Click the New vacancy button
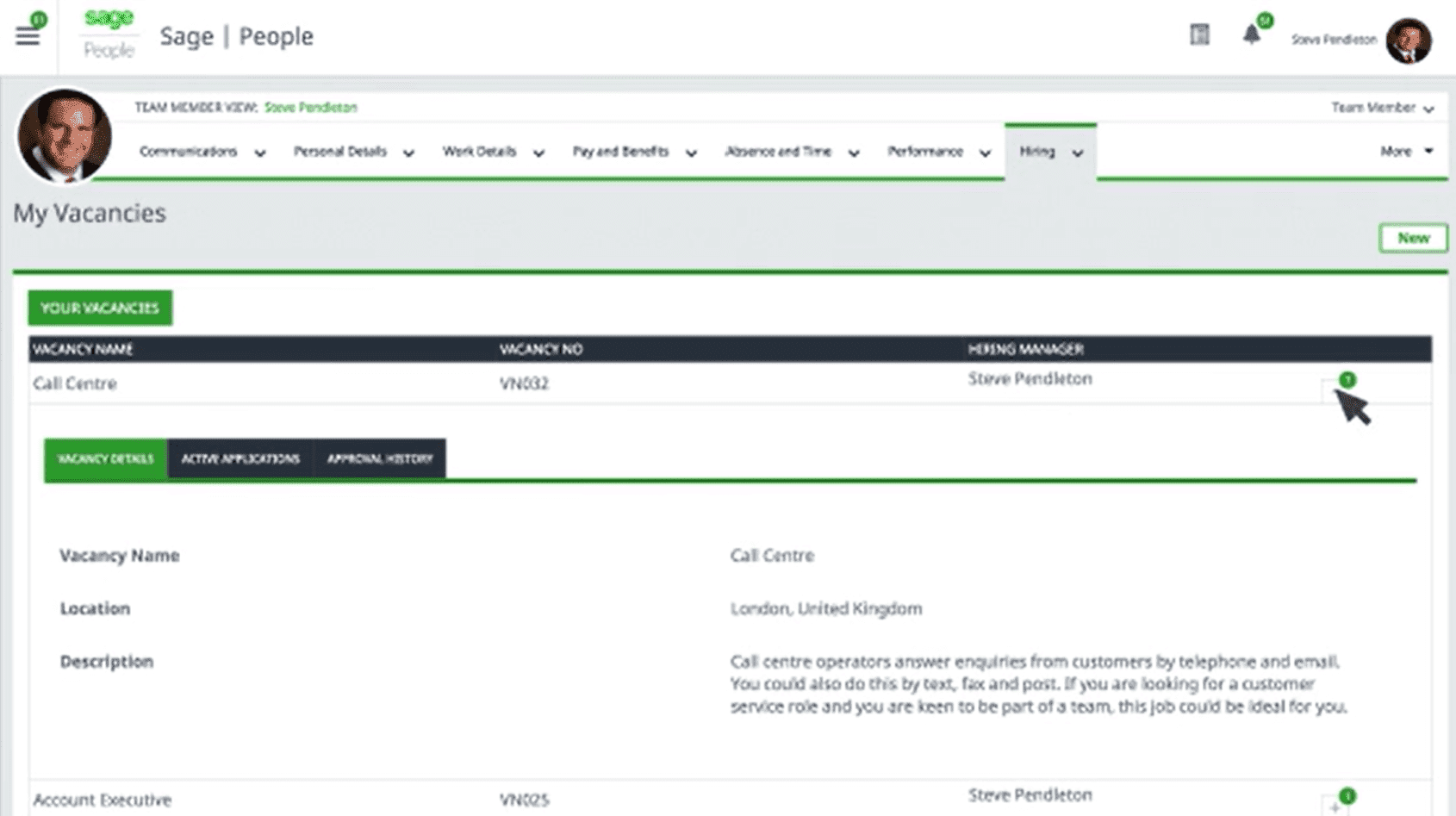This screenshot has height=816, width=1456. click(x=1412, y=238)
